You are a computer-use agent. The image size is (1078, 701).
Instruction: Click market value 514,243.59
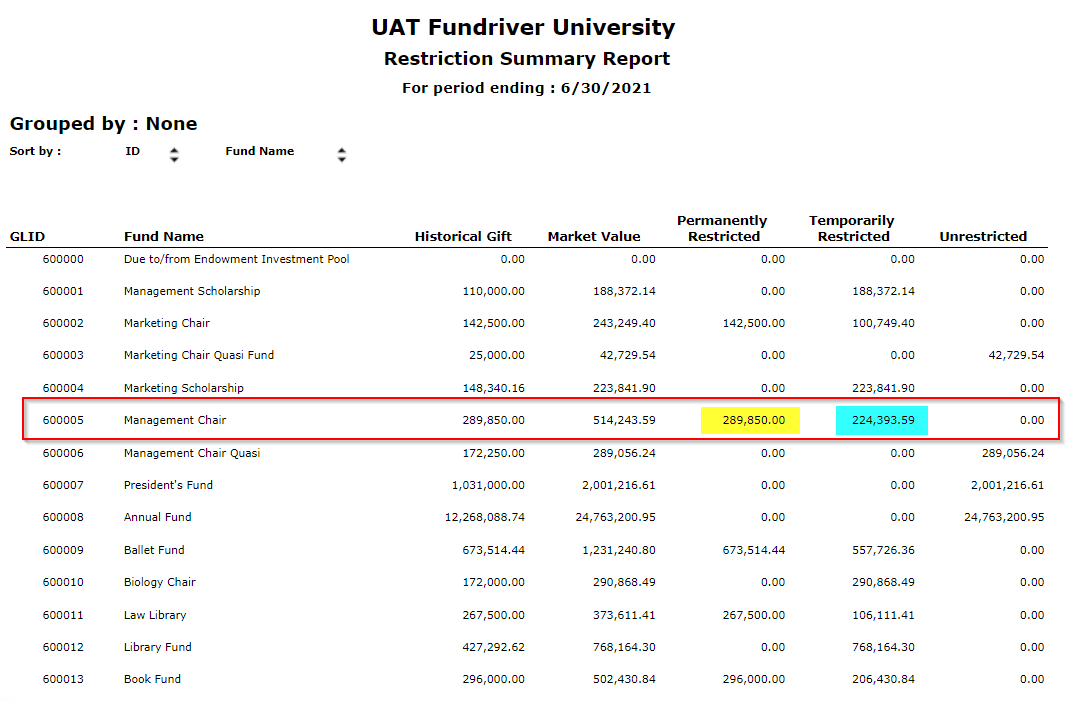624,420
